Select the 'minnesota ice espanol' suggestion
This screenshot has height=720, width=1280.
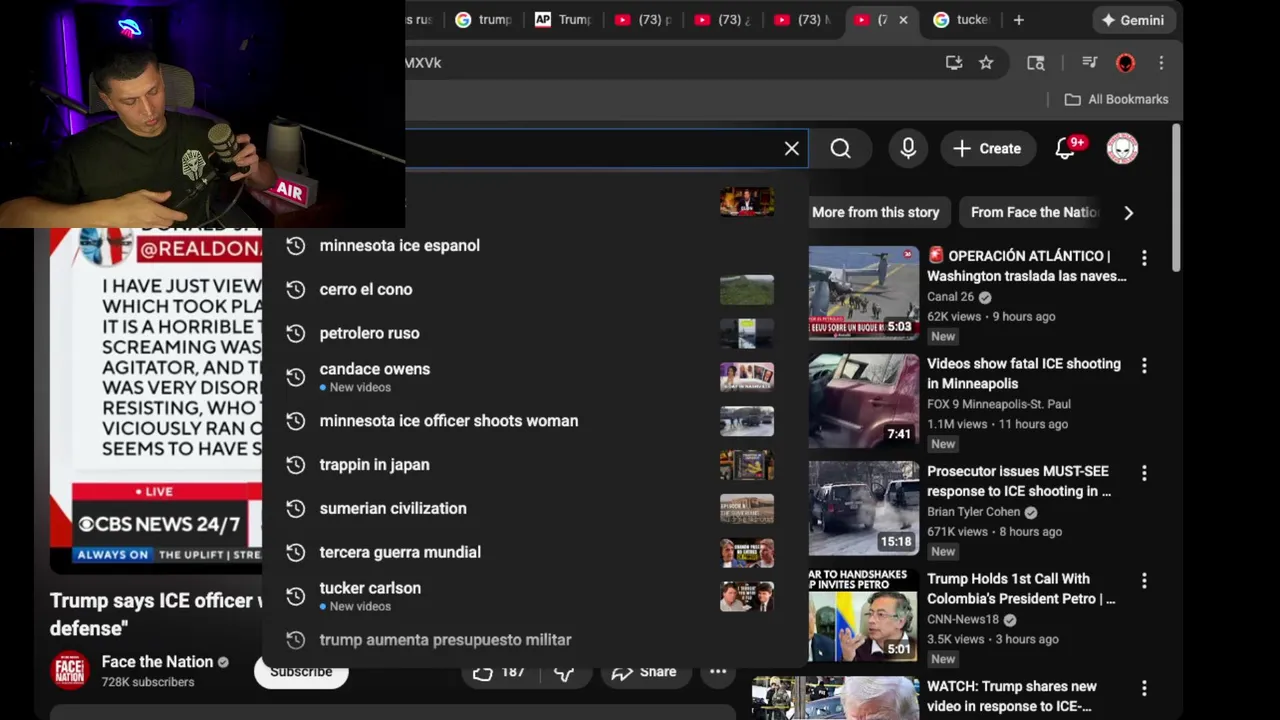point(535,246)
